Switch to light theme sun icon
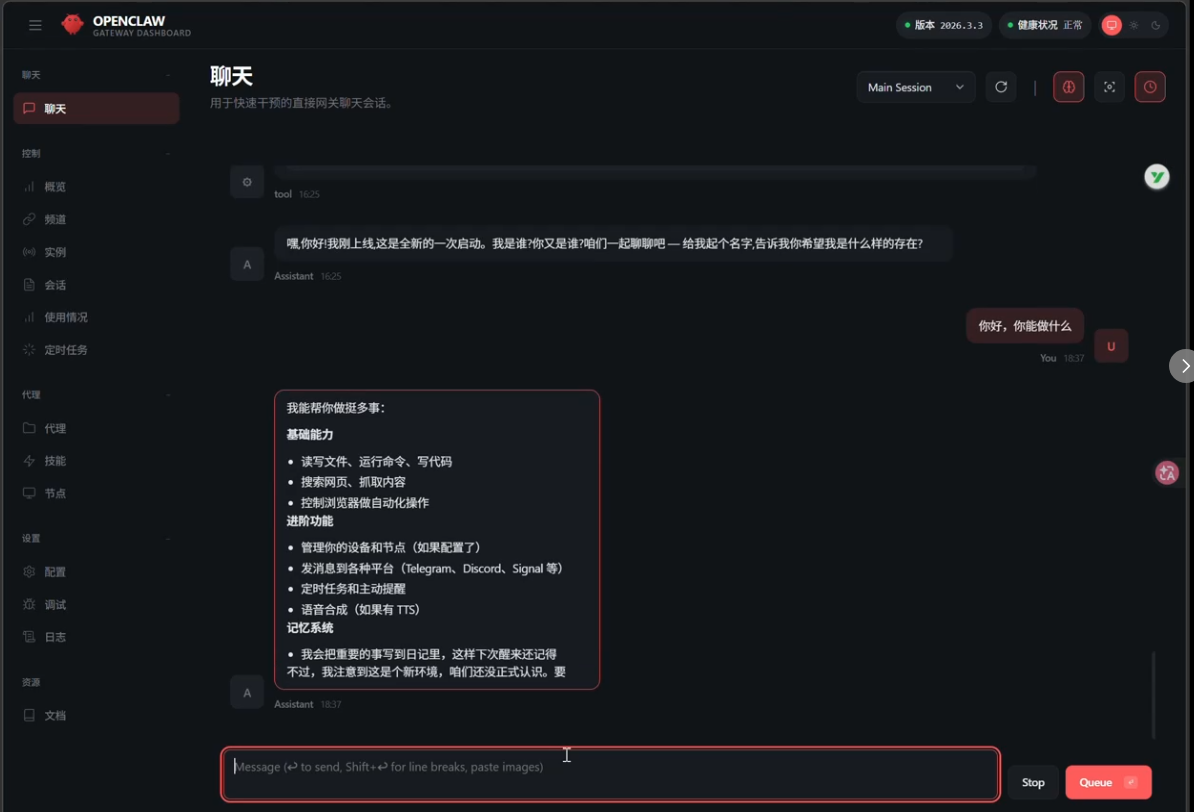 coord(1134,25)
